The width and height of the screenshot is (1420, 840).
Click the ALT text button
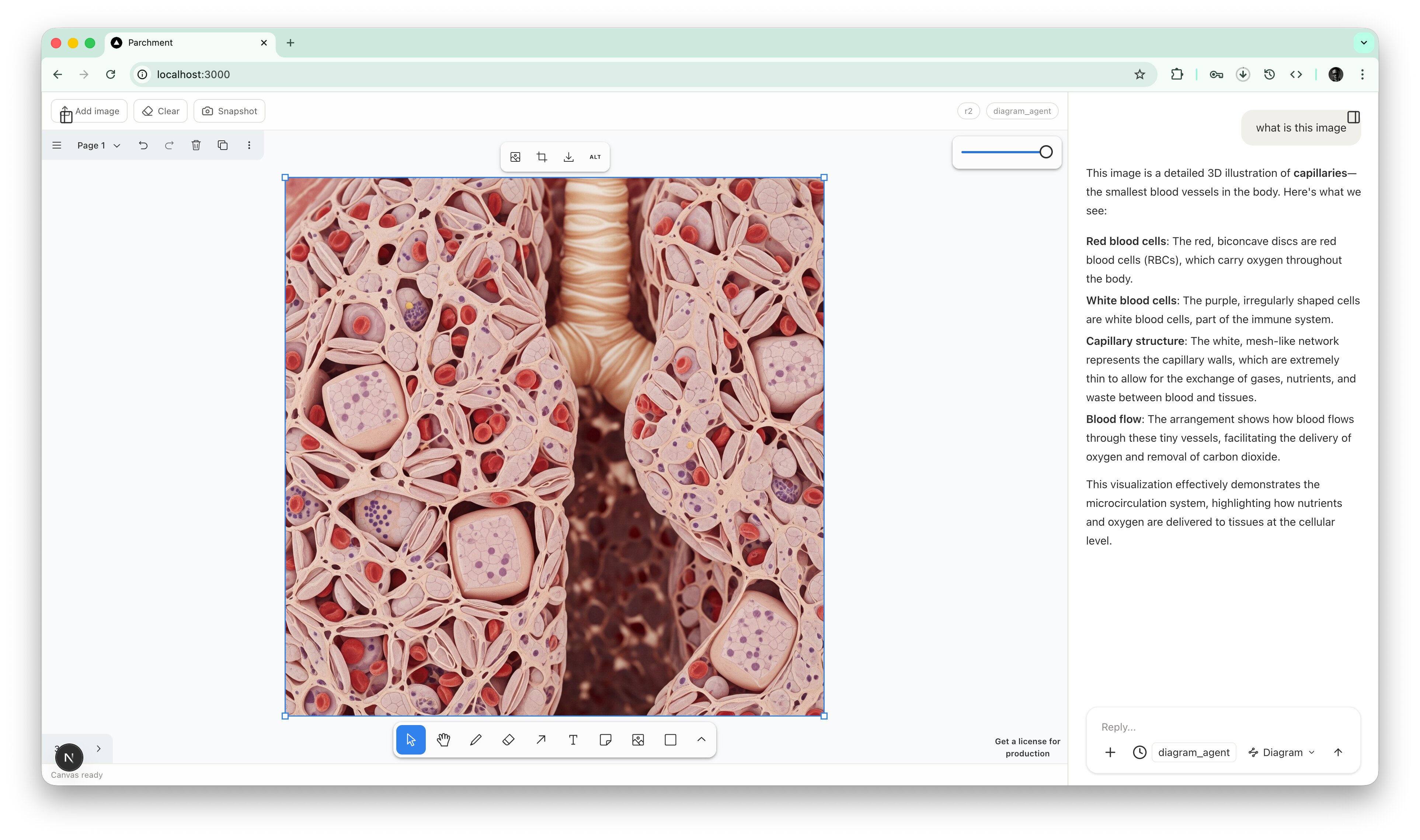595,157
